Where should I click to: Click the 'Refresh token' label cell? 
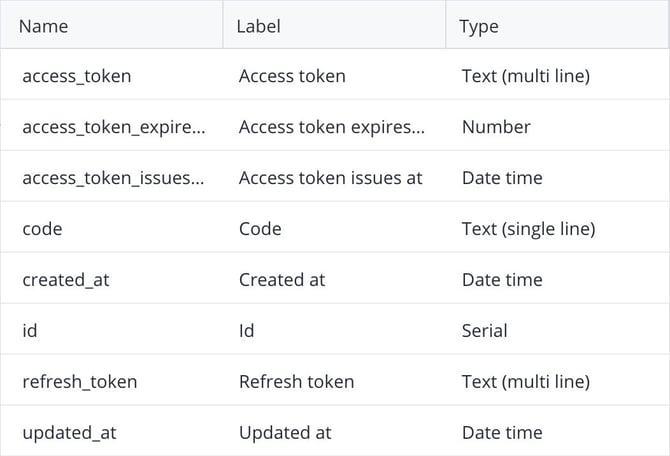(x=297, y=382)
